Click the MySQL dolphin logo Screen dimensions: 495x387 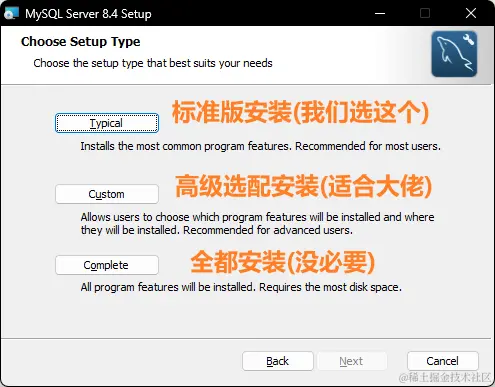click(454, 54)
